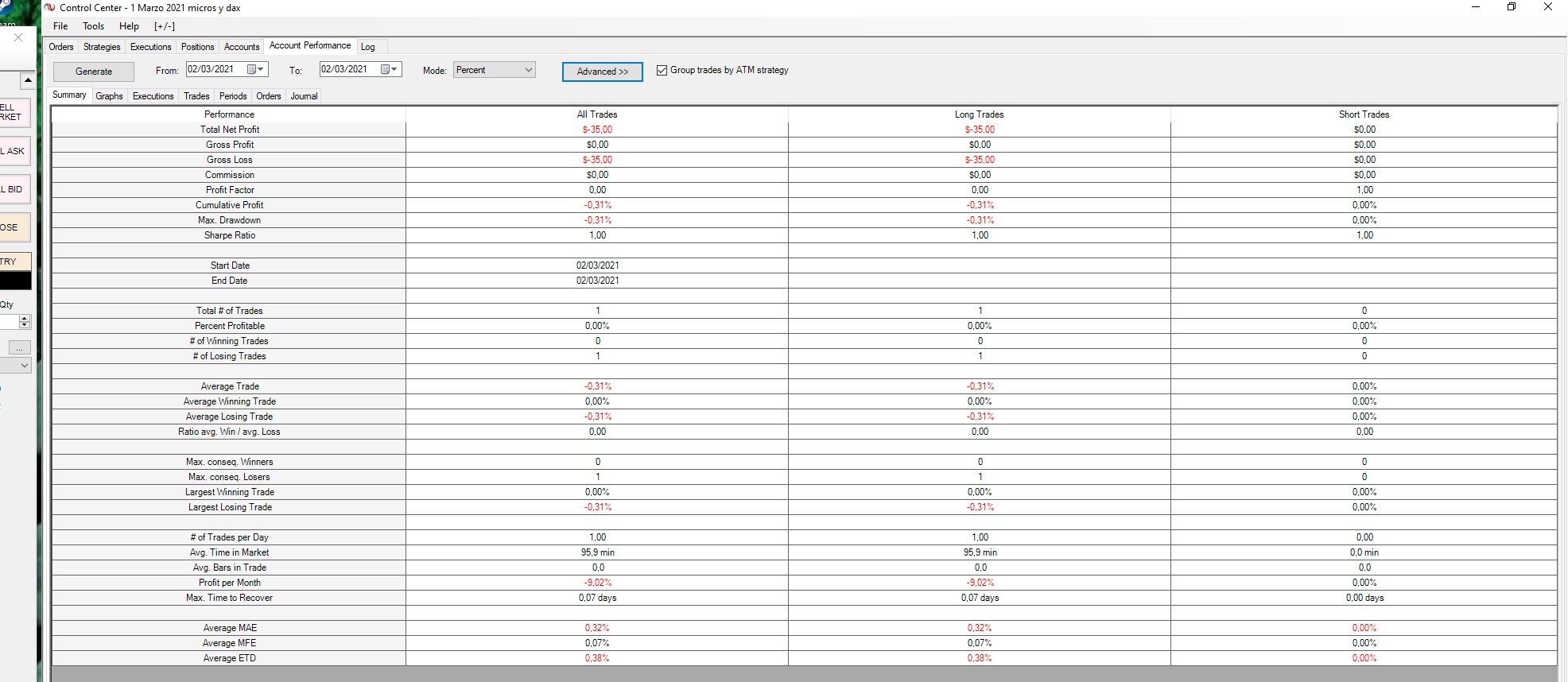Open the Log tab

(x=368, y=47)
